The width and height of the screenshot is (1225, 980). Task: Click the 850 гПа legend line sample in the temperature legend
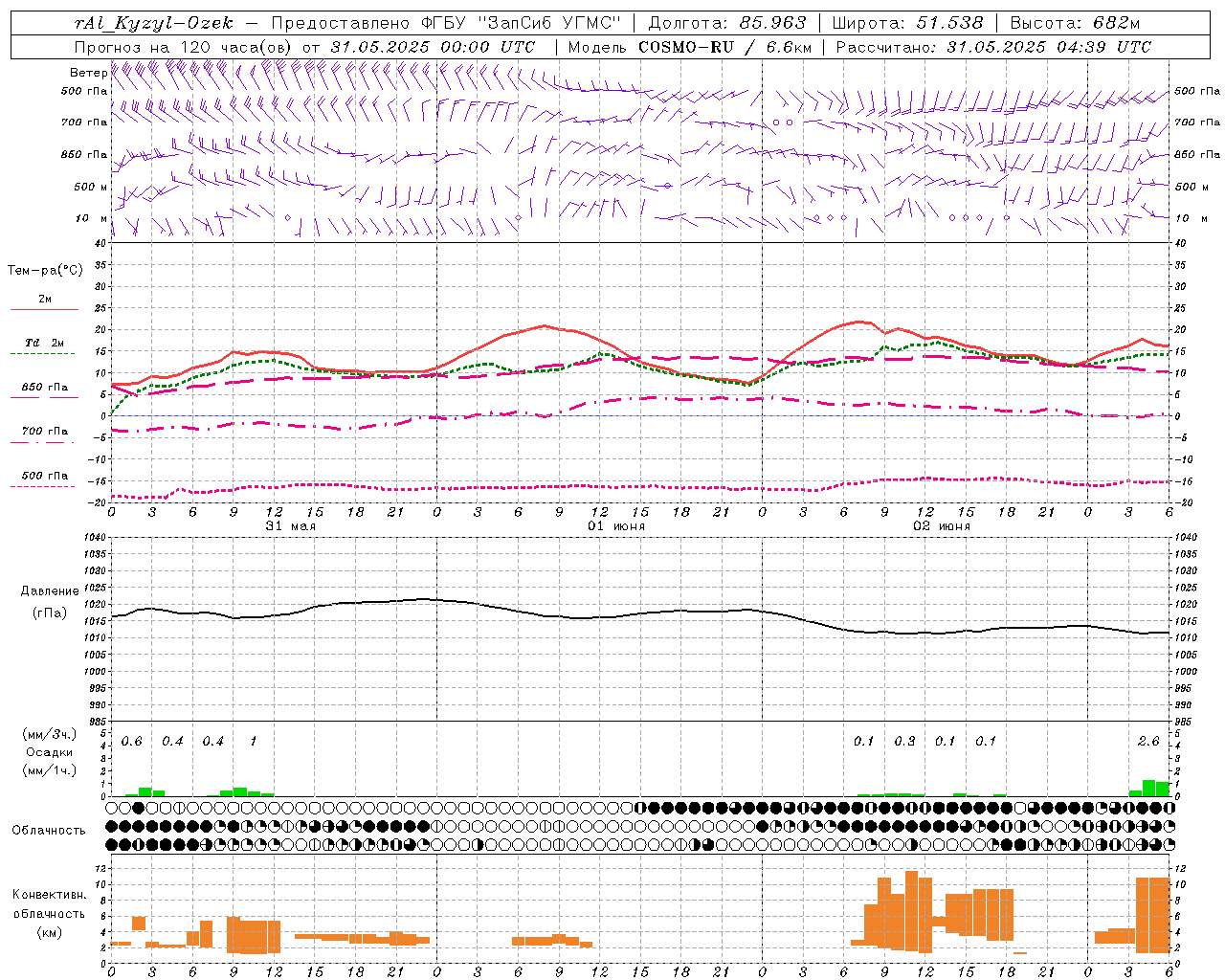tap(44, 397)
